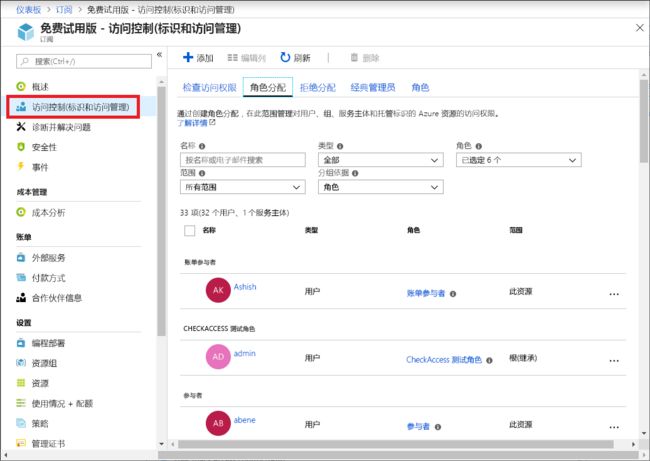Image resolution: width=650 pixels, height=461 pixels.
Task: Click the 33 项(32 个用户、1 个服务主体) count text
Action: coord(235,213)
